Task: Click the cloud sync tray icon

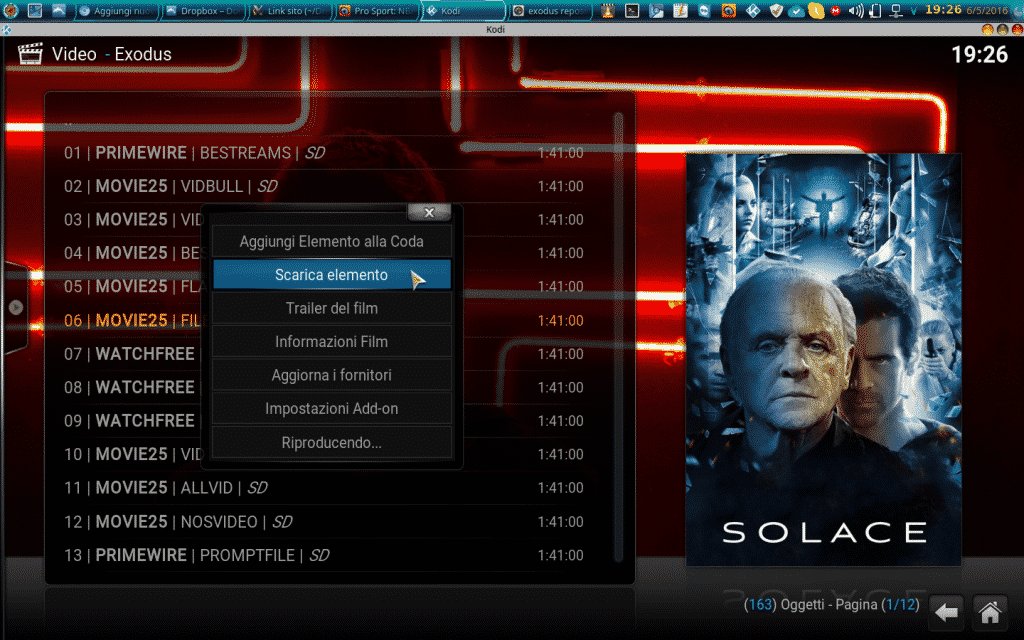Action: [x=796, y=10]
